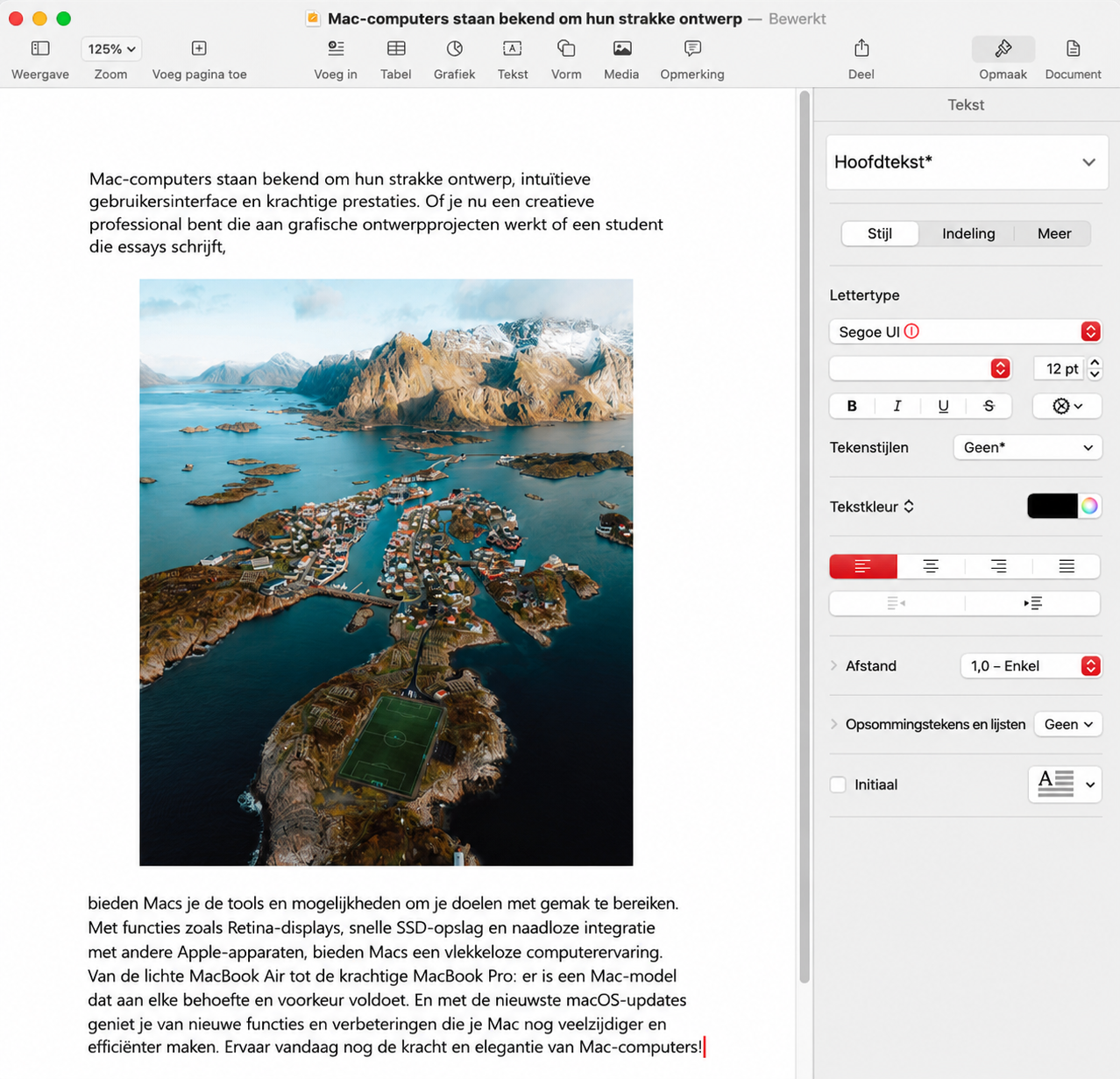Image resolution: width=1120 pixels, height=1079 pixels.
Task: Open the Weergave sidebar view menu
Action: click(x=40, y=49)
